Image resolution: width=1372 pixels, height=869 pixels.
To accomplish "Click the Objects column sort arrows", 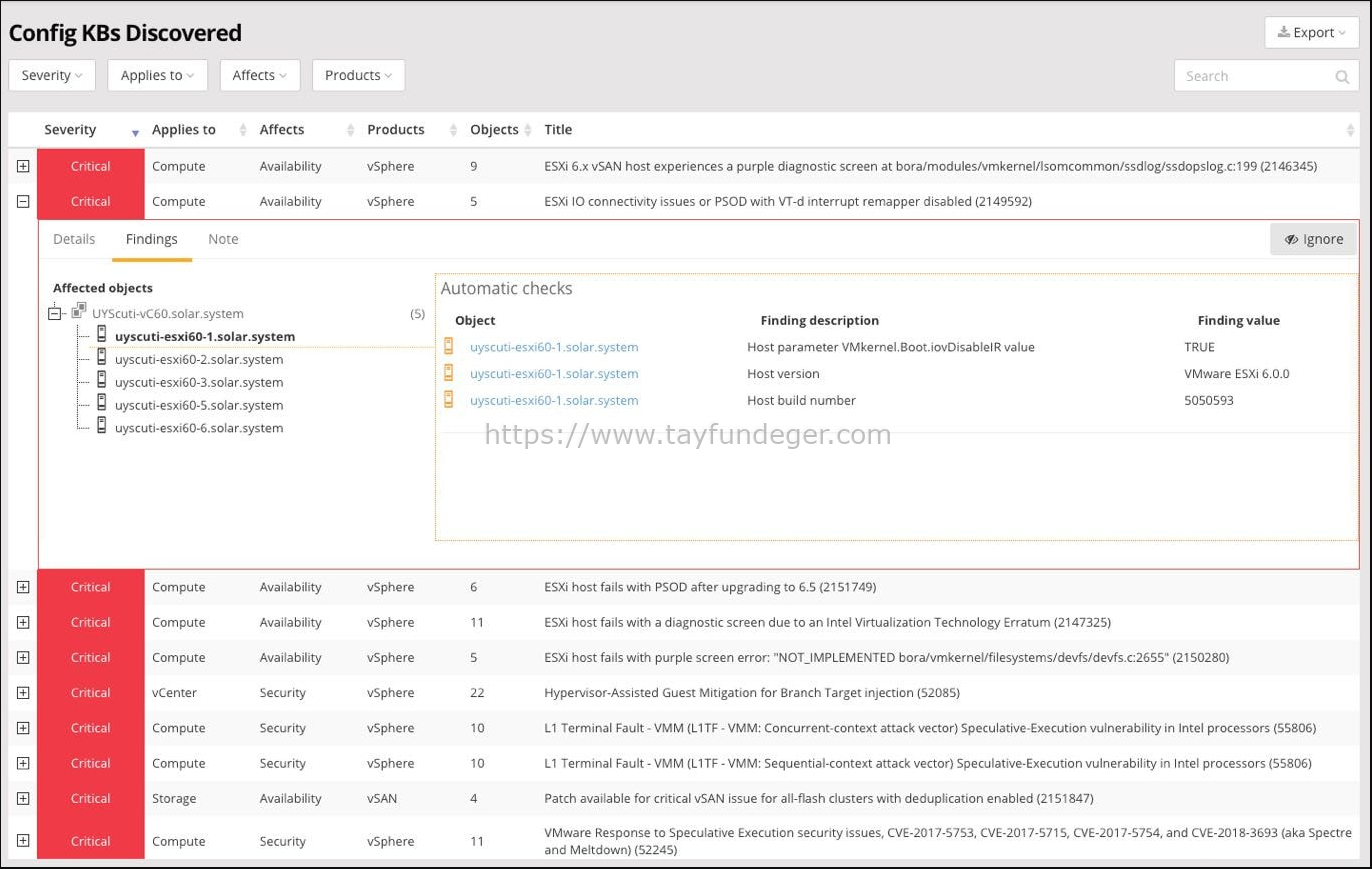I will coord(527,130).
